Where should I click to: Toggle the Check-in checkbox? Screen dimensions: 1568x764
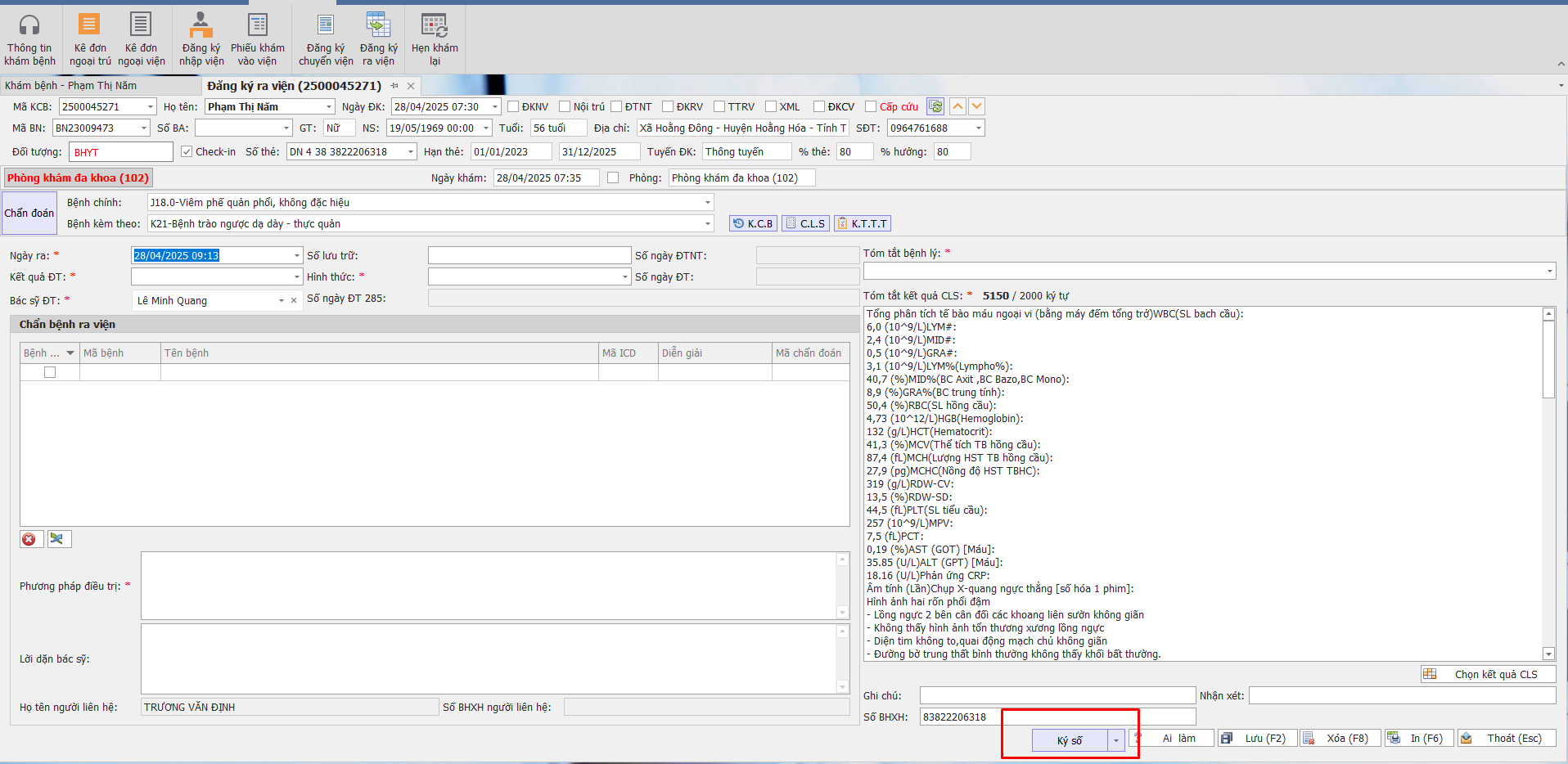[x=187, y=151]
